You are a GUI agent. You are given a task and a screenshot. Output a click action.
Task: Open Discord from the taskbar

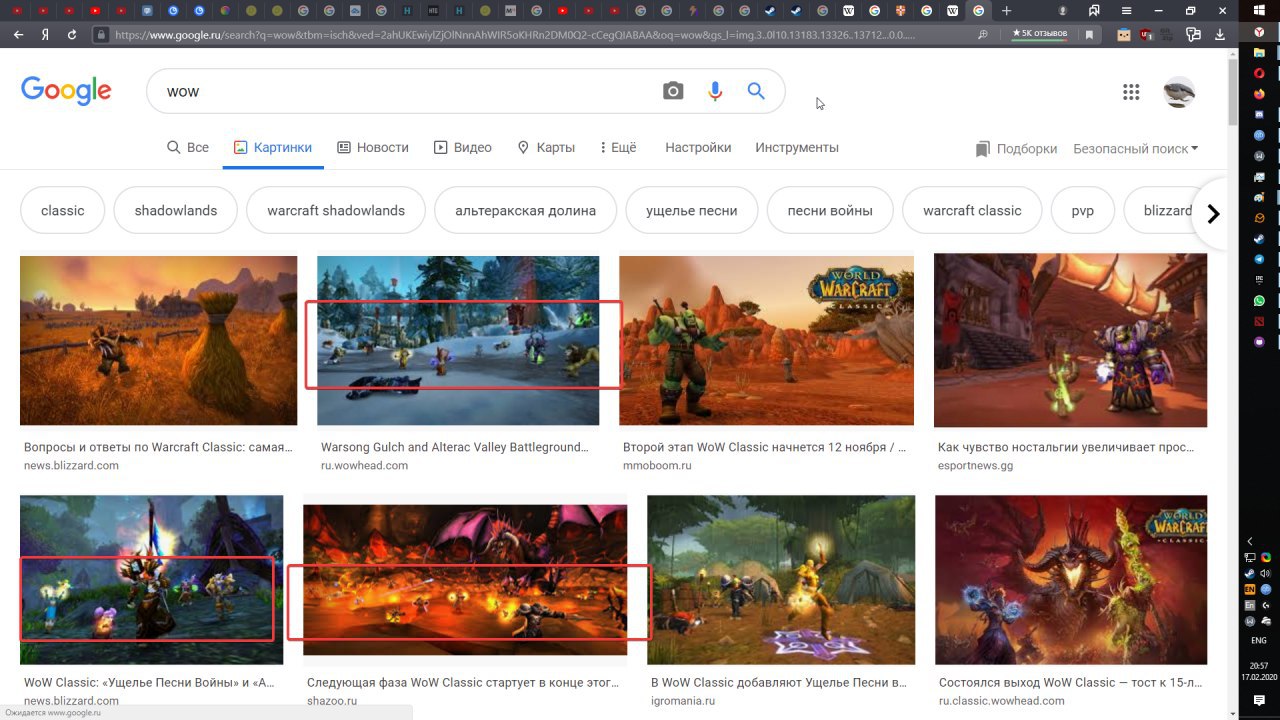coord(1259,114)
